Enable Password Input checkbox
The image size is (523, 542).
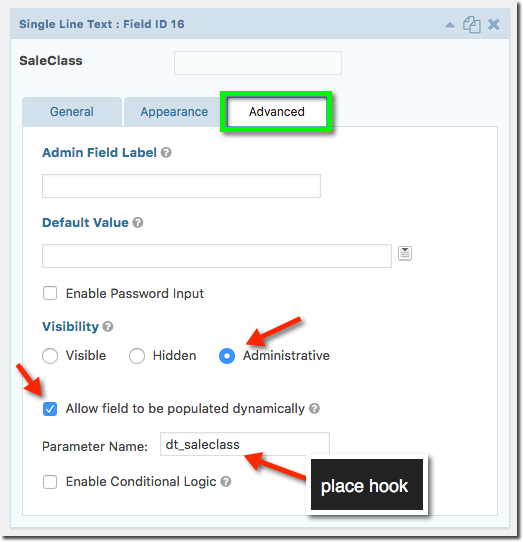click(50, 293)
